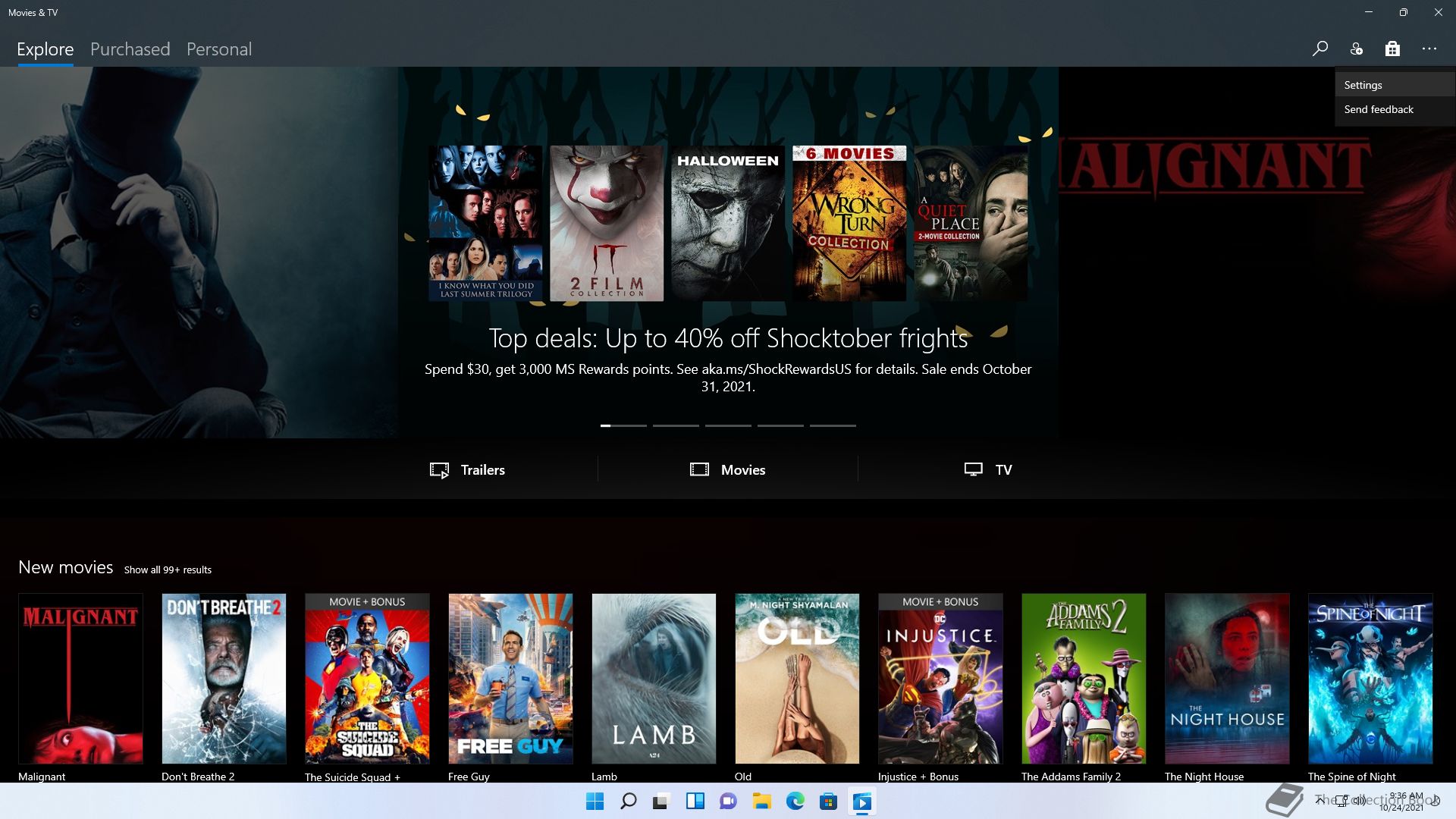Open File Explorer from the taskbar
The image size is (1456, 819).
click(761, 801)
